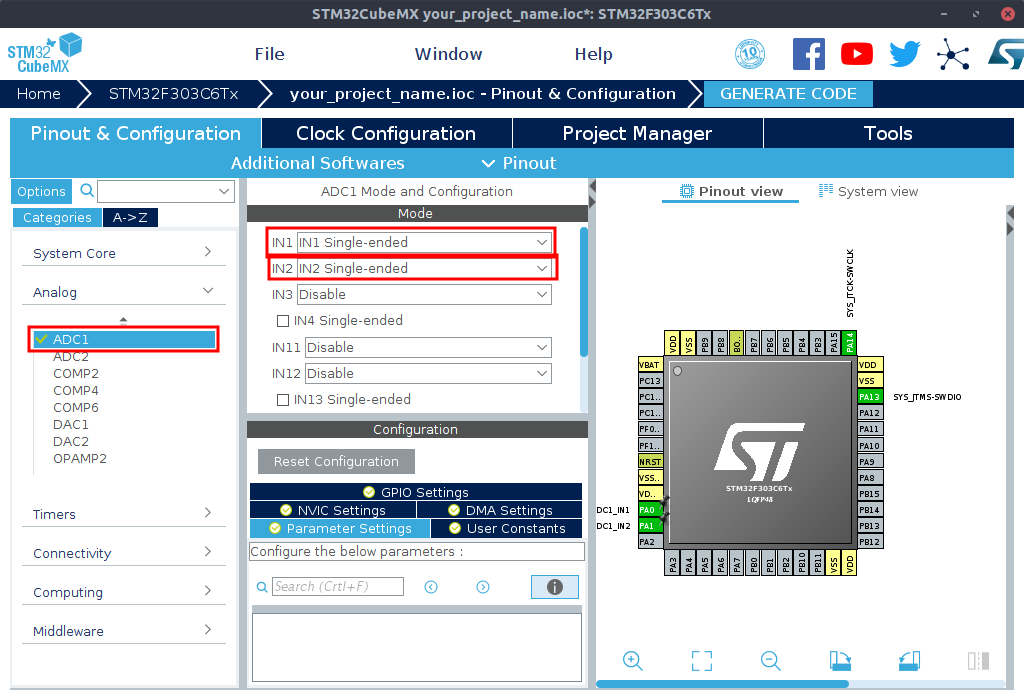Enable IN4 Single-ended checkbox
The image size is (1024, 700).
click(x=283, y=321)
